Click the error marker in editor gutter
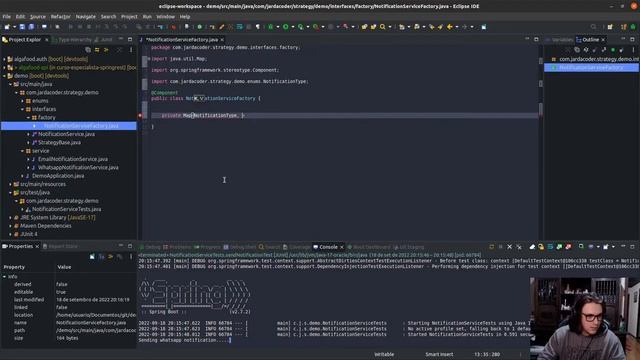This screenshot has height=360, width=640. click(x=140, y=116)
